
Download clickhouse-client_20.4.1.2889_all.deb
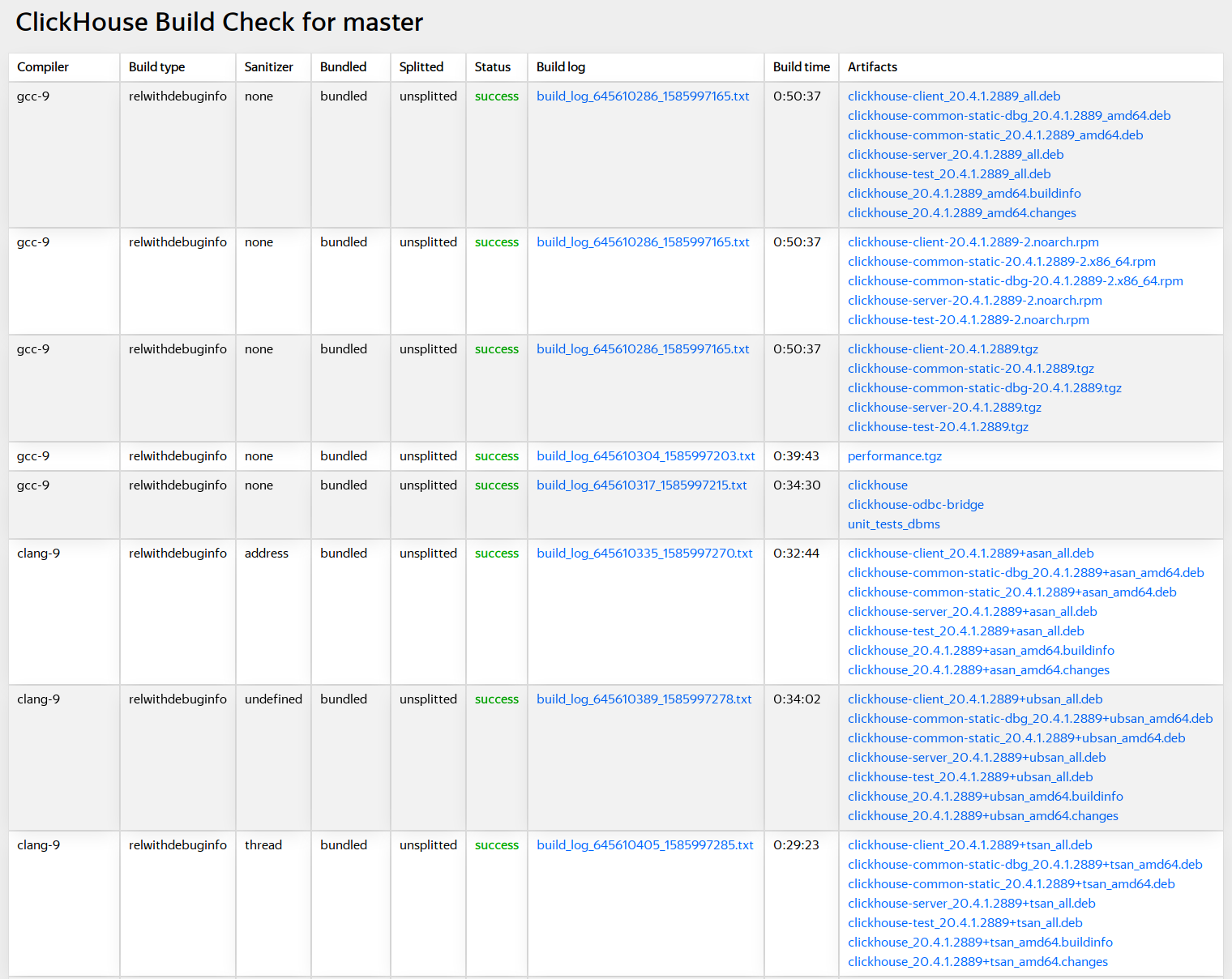(x=953, y=96)
